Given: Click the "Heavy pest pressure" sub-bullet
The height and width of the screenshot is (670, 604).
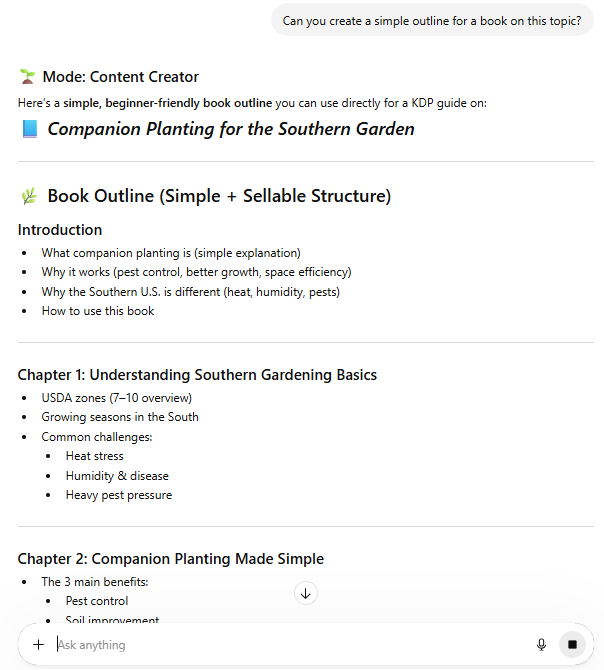Looking at the screenshot, I should 119,495.
